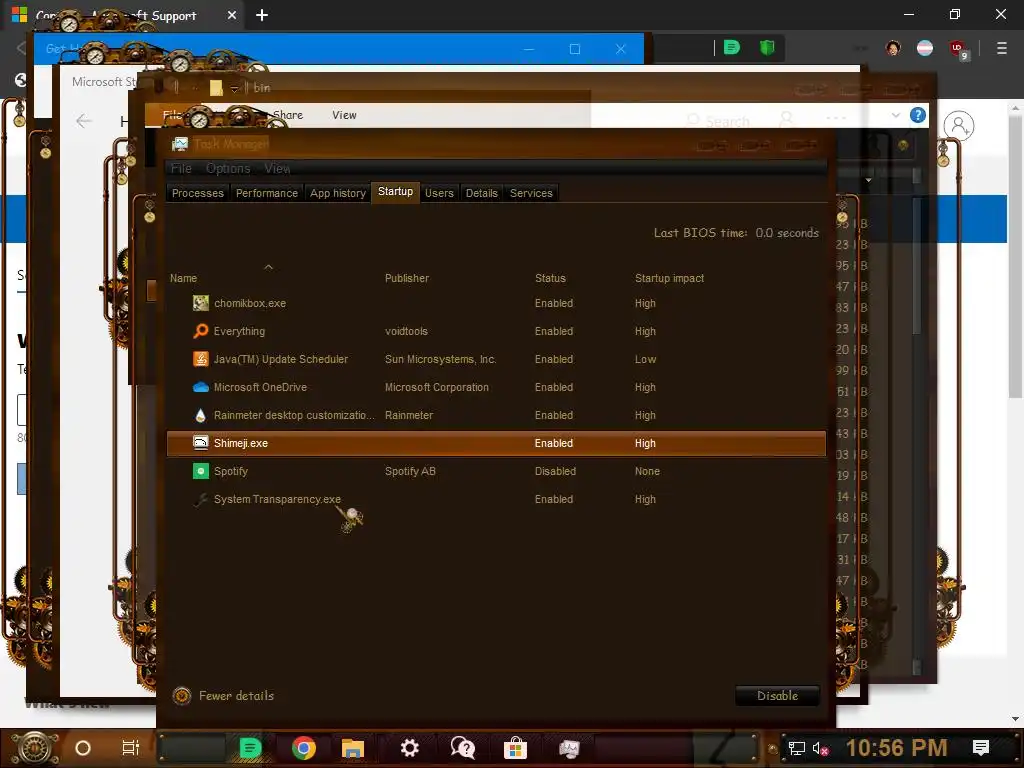Click the System Transparency.exe wrench icon
The image size is (1024, 768).
pos(200,499)
